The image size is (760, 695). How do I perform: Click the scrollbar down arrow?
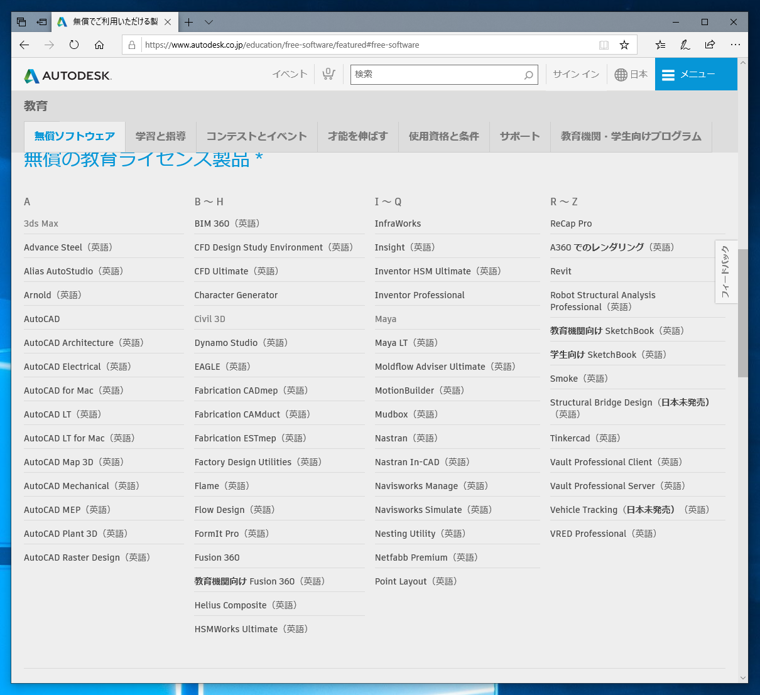click(743, 678)
